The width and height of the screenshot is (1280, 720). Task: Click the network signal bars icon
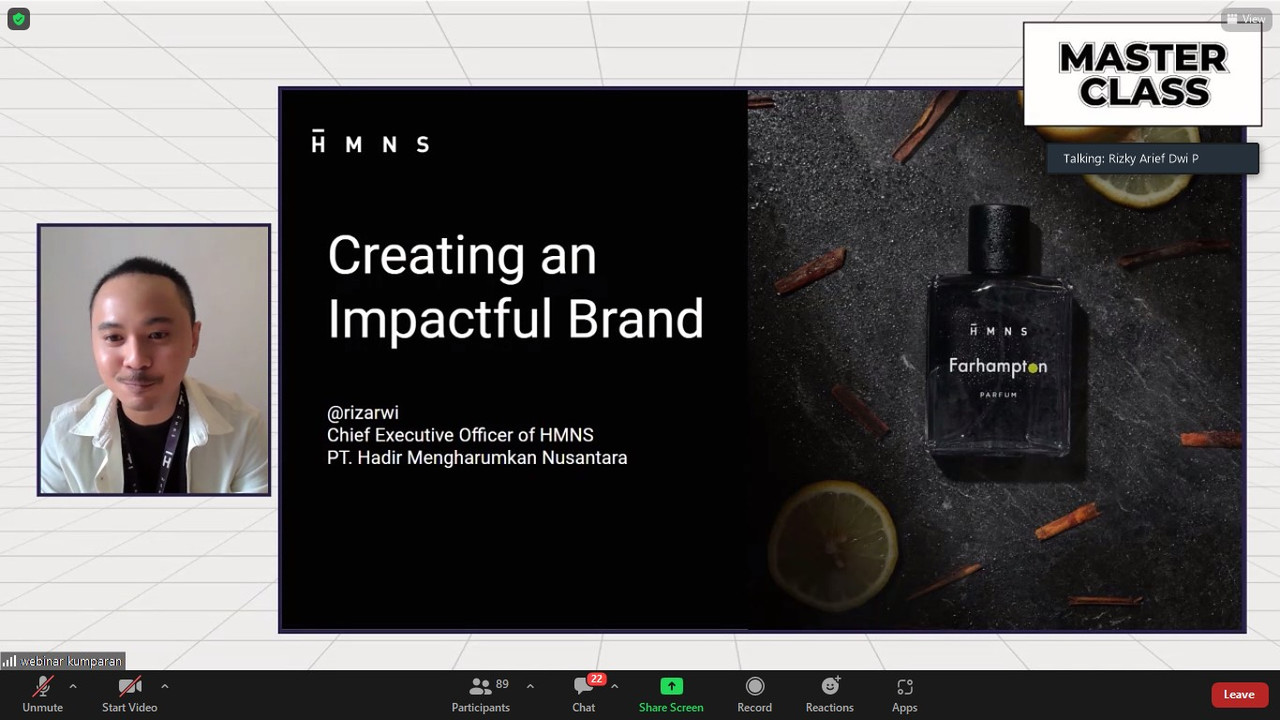(9, 661)
